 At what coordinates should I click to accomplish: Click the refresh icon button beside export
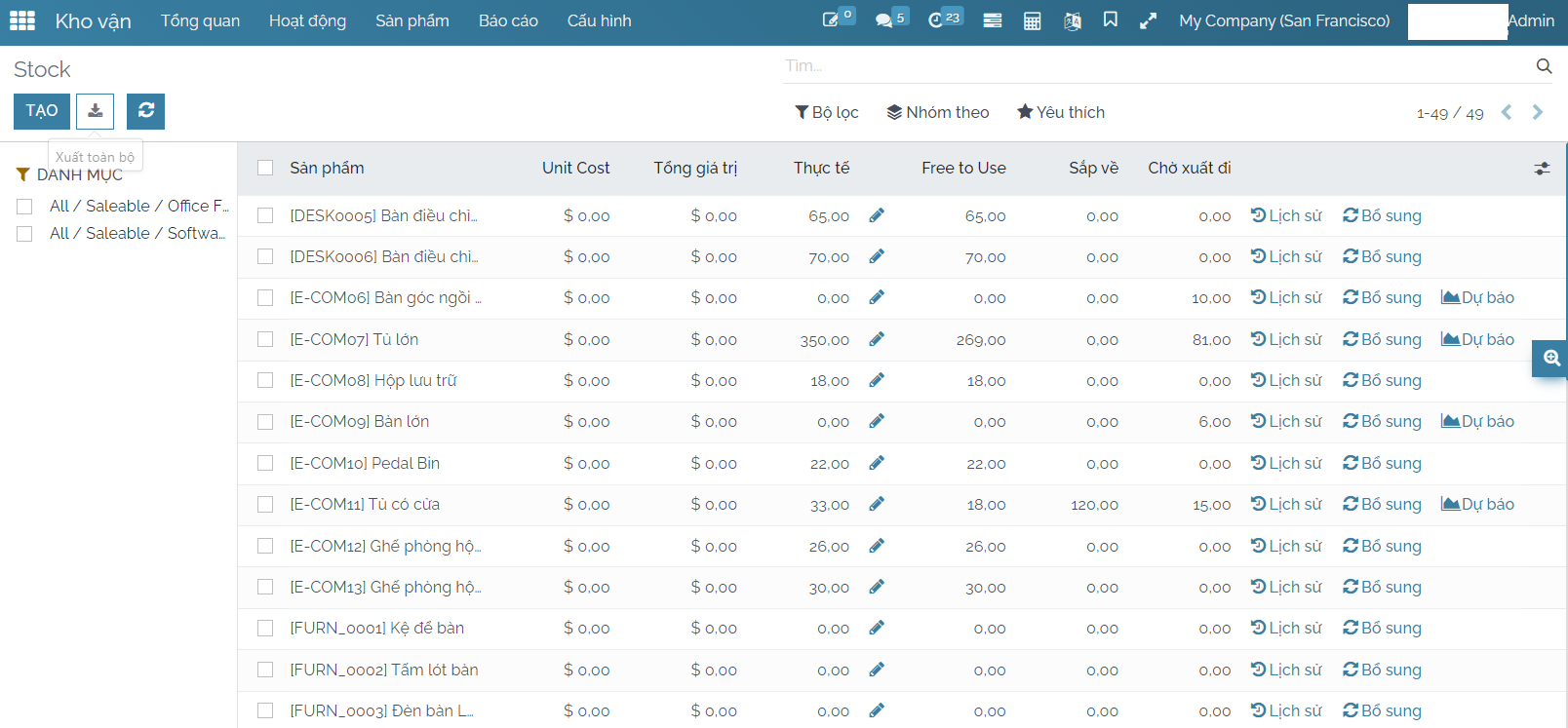145,111
